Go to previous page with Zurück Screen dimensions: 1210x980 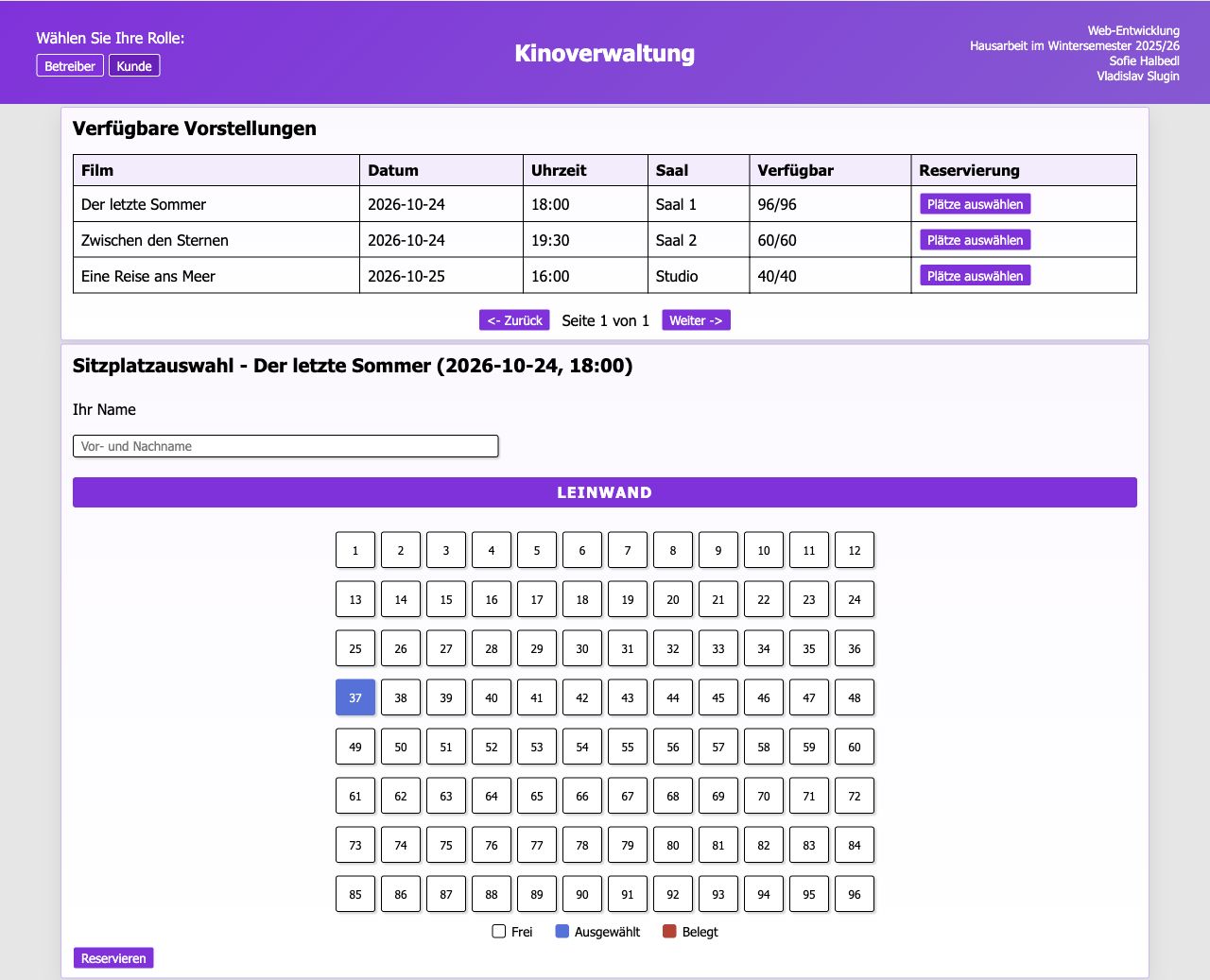pyautogui.click(x=514, y=320)
